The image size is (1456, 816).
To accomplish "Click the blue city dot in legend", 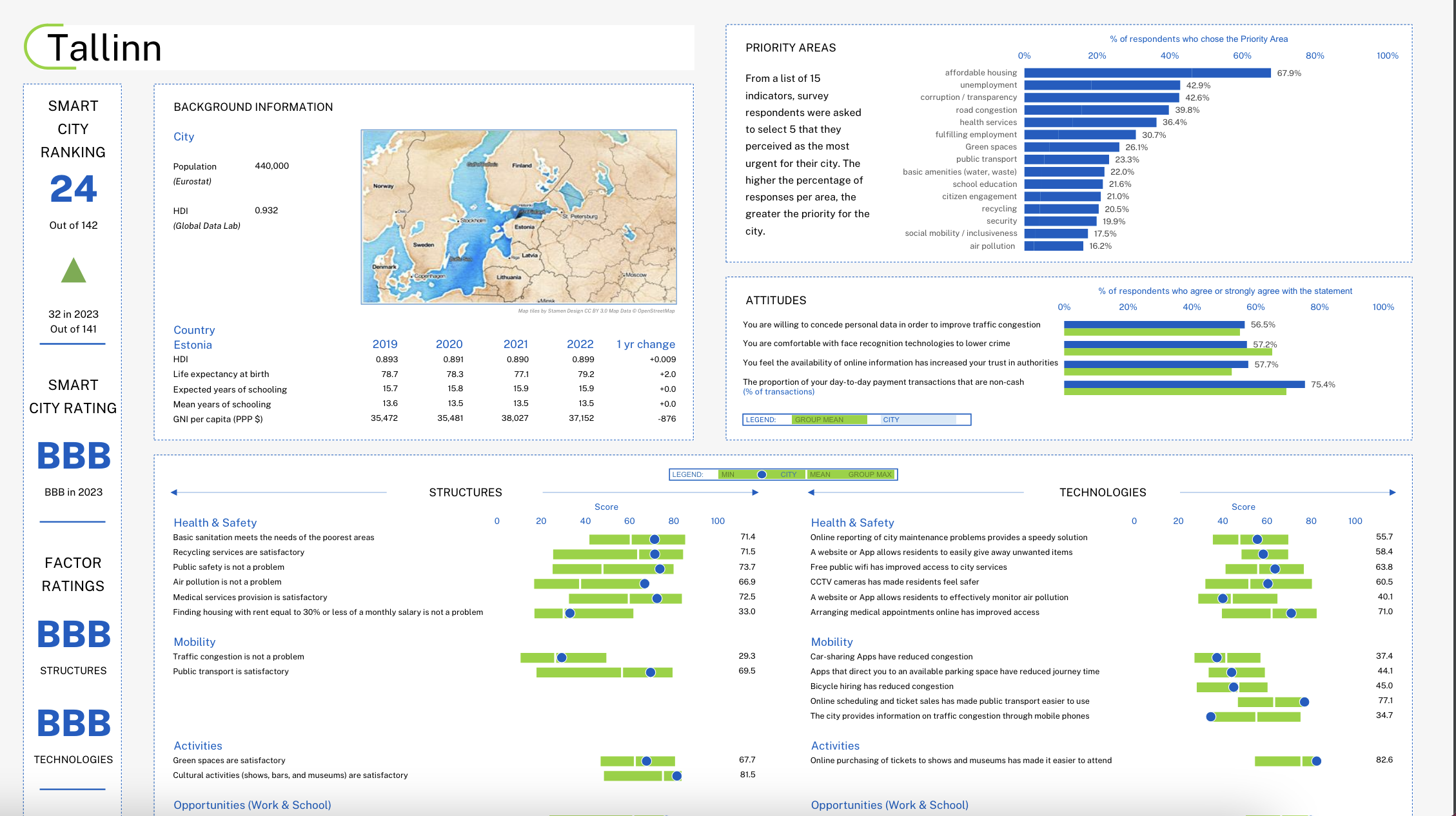I will click(762, 474).
